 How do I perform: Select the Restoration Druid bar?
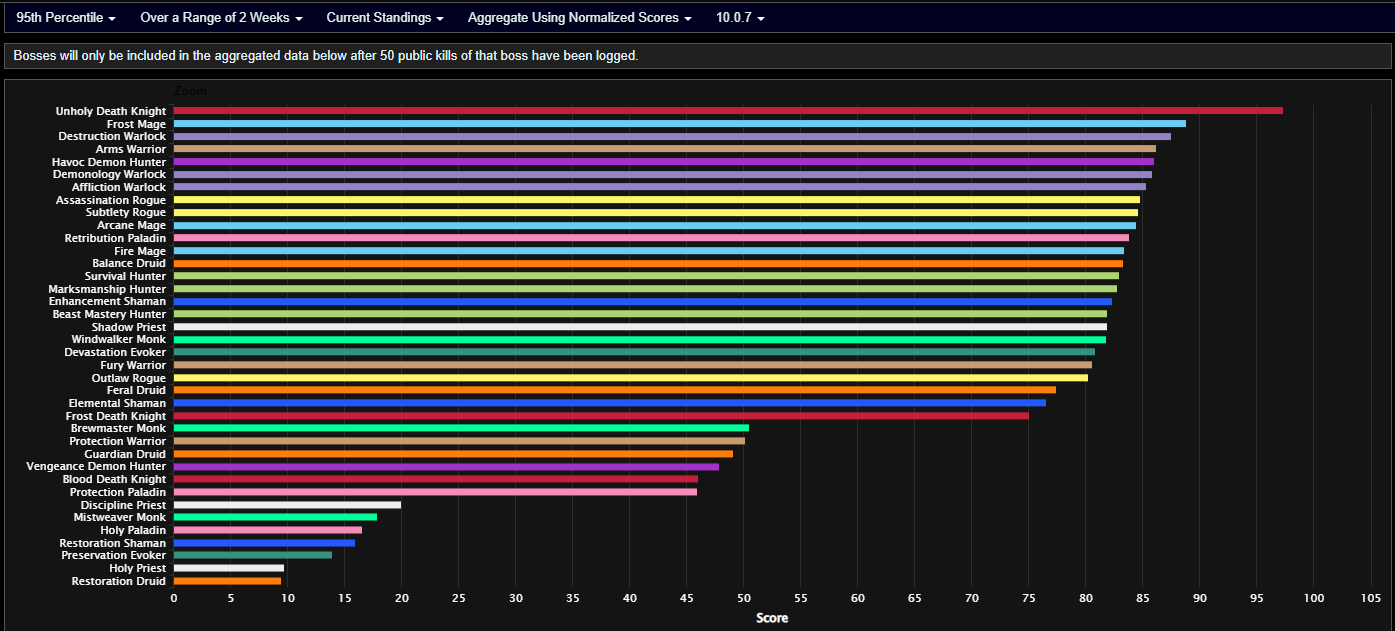pos(227,581)
